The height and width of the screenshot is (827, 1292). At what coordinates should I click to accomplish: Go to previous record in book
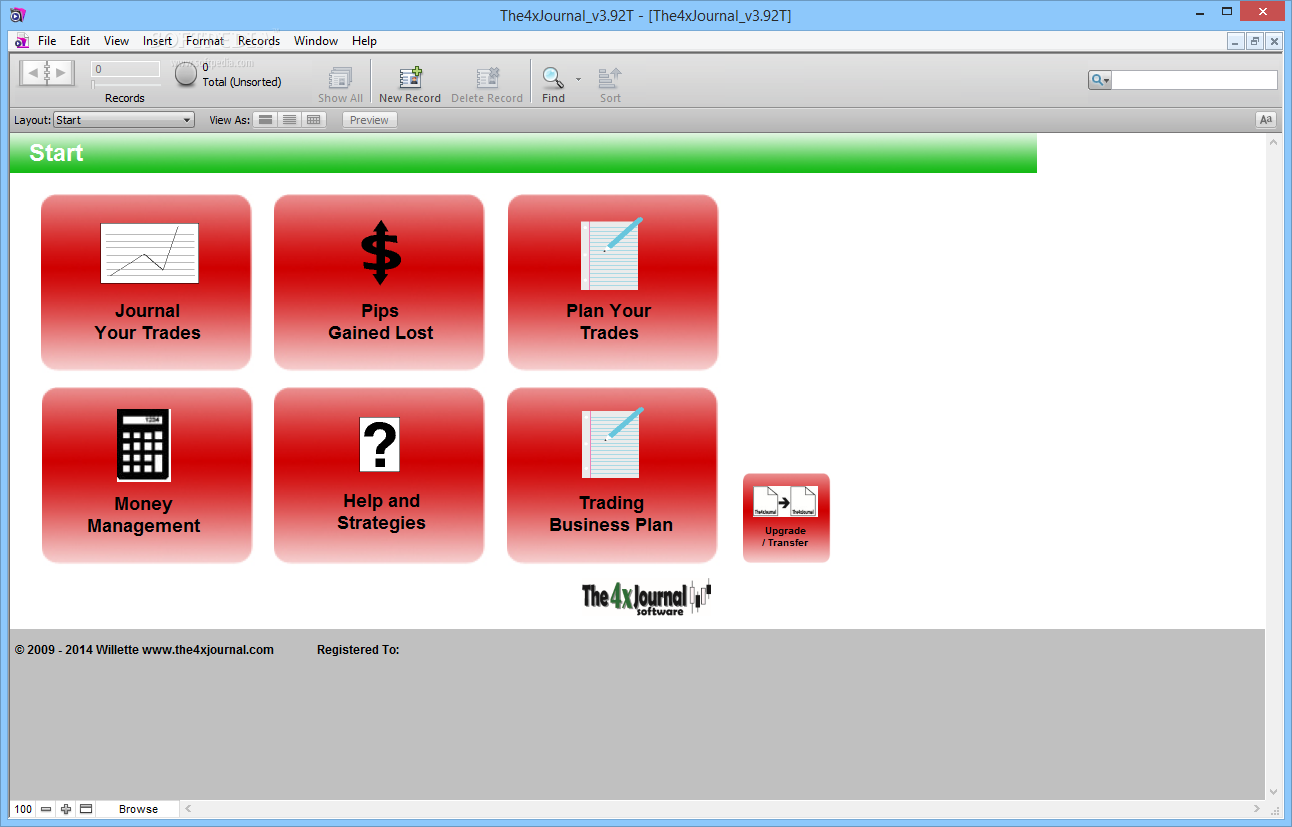pyautogui.click(x=33, y=72)
